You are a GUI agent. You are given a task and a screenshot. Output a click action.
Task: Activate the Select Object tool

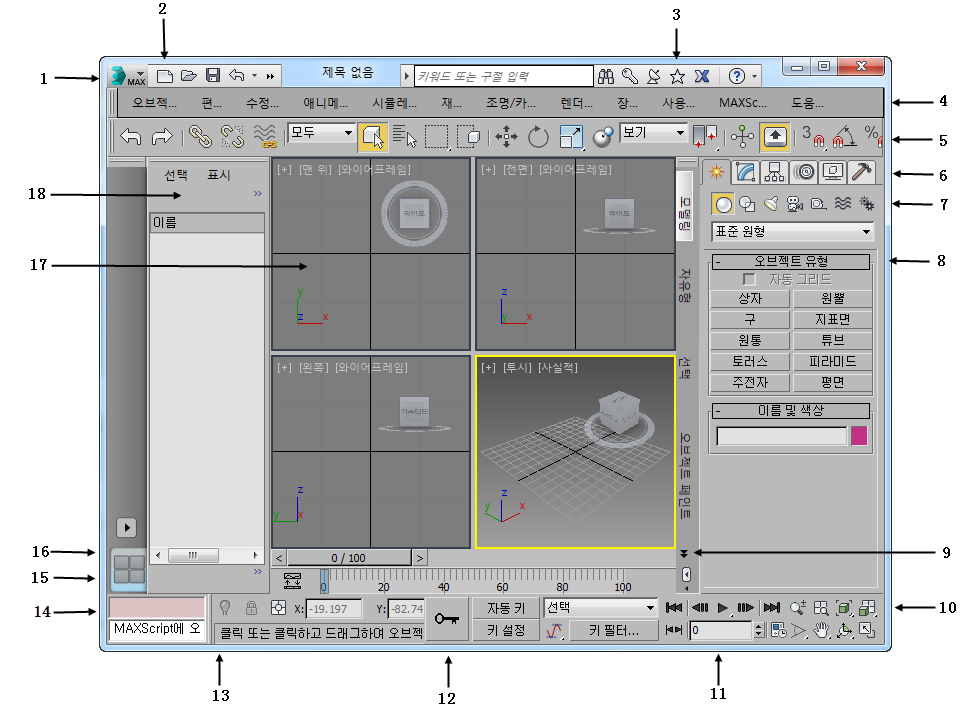[373, 136]
